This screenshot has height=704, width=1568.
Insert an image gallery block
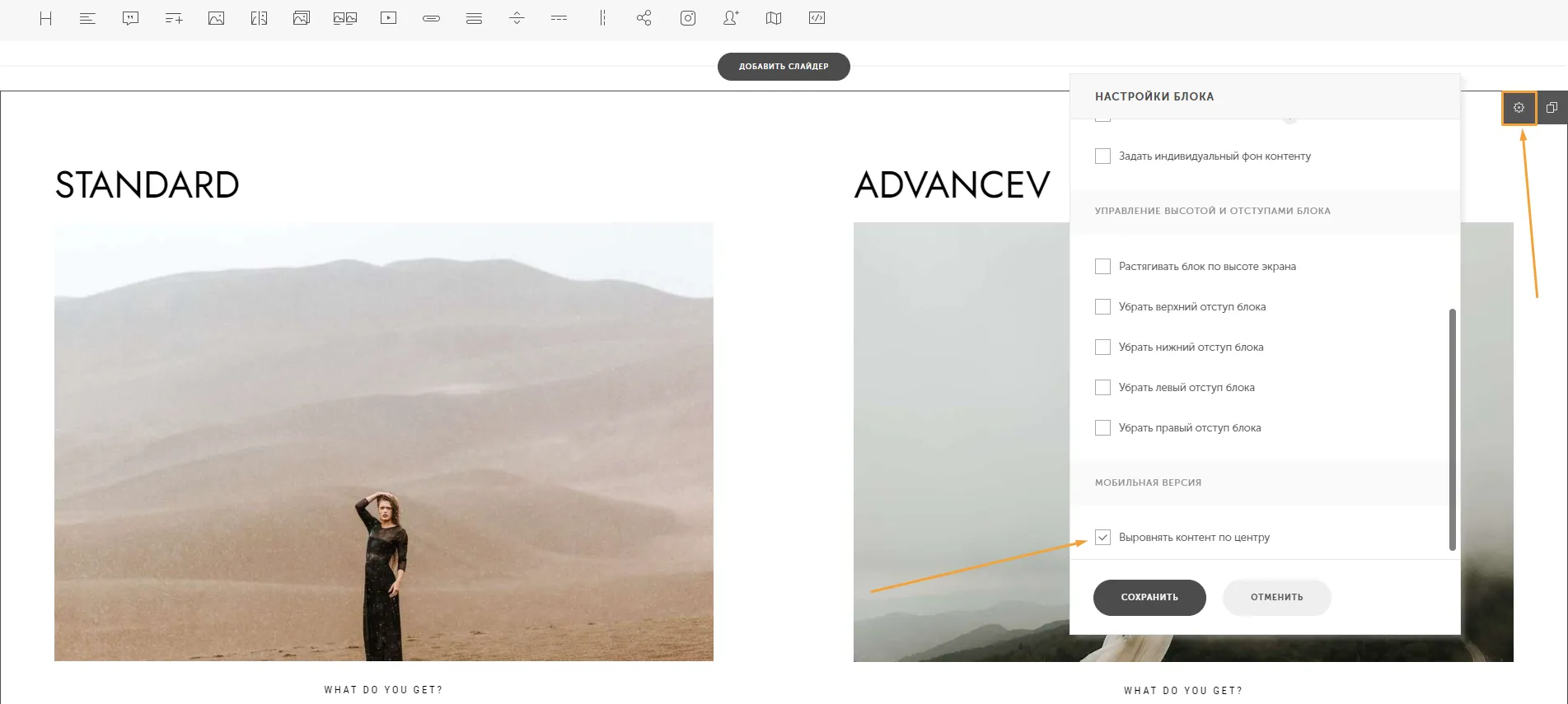tap(345, 18)
